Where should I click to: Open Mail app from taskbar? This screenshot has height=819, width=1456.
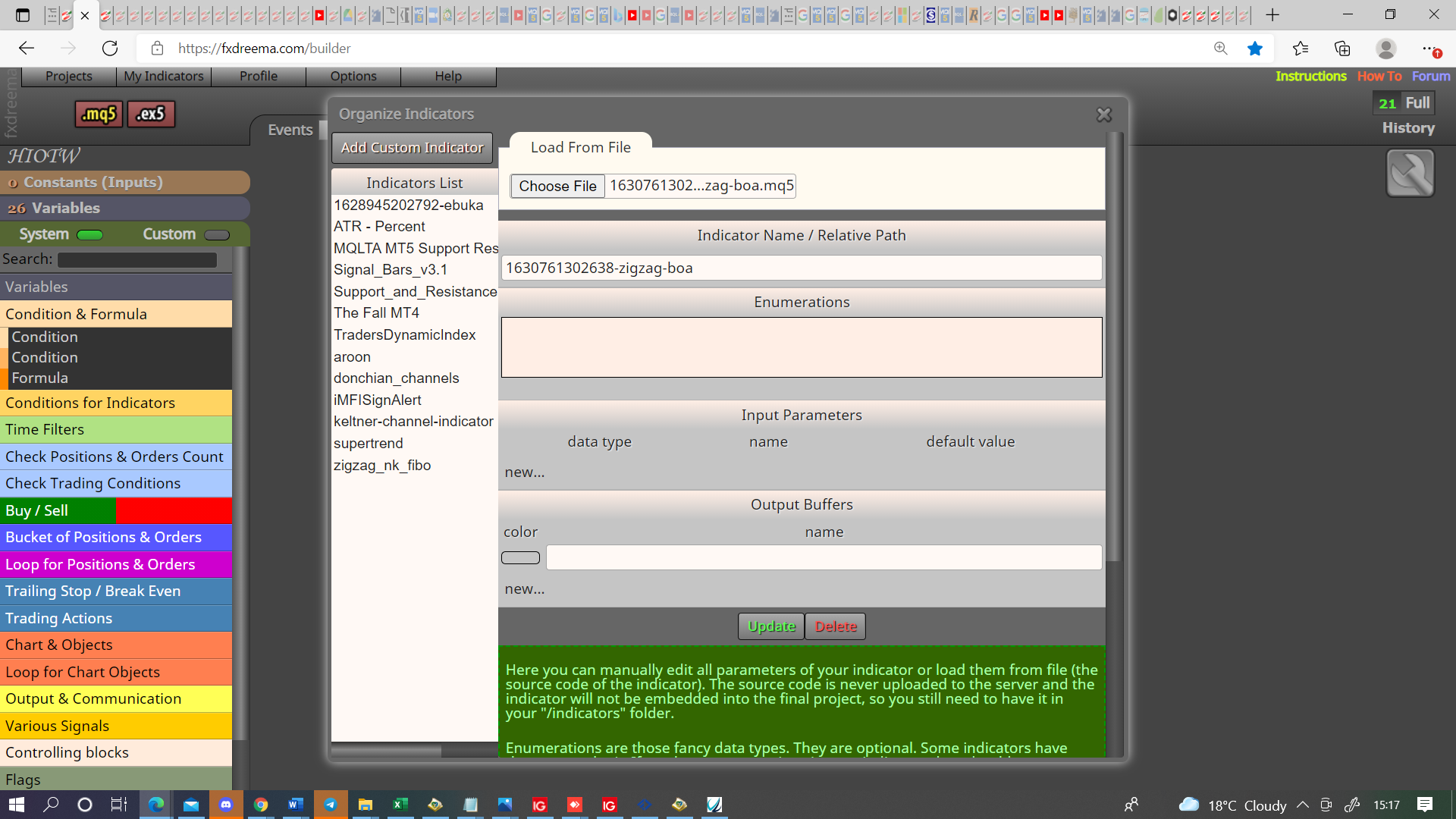[x=191, y=805]
